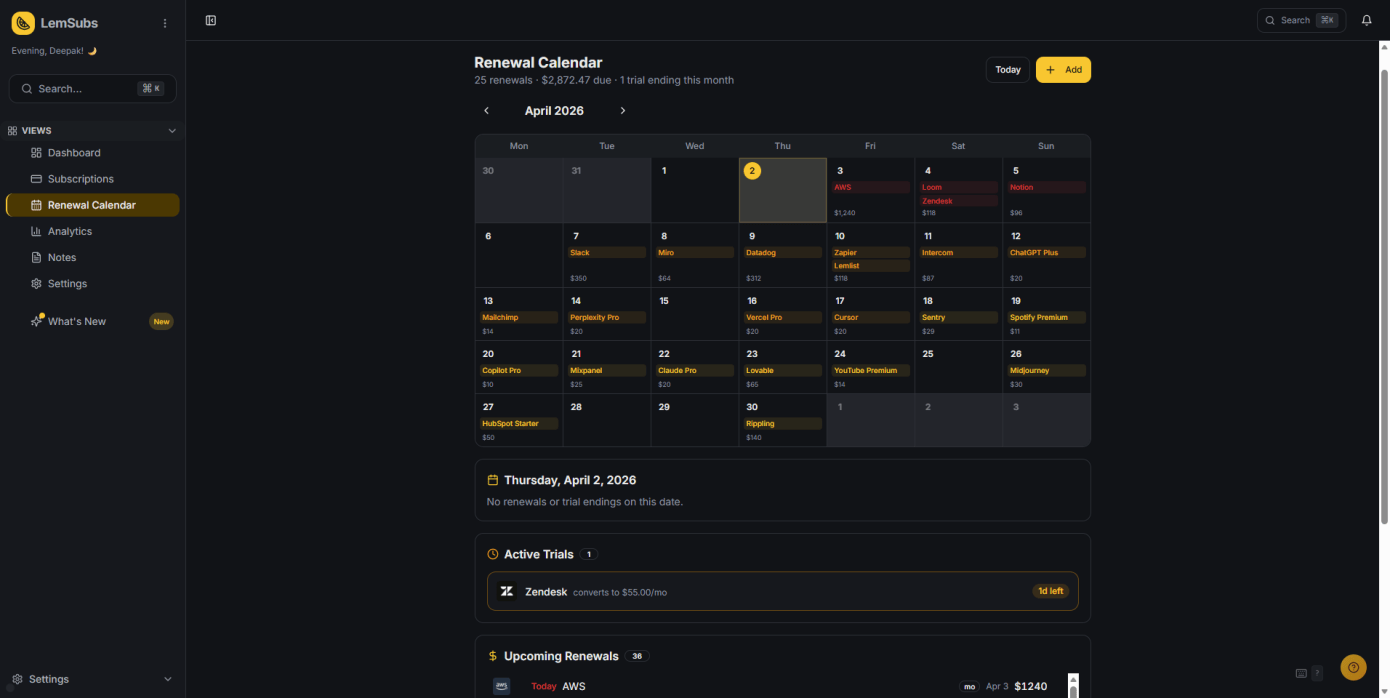This screenshot has height=698, width=1390.
Task: Advance to next month with right chevron
Action: point(622,111)
